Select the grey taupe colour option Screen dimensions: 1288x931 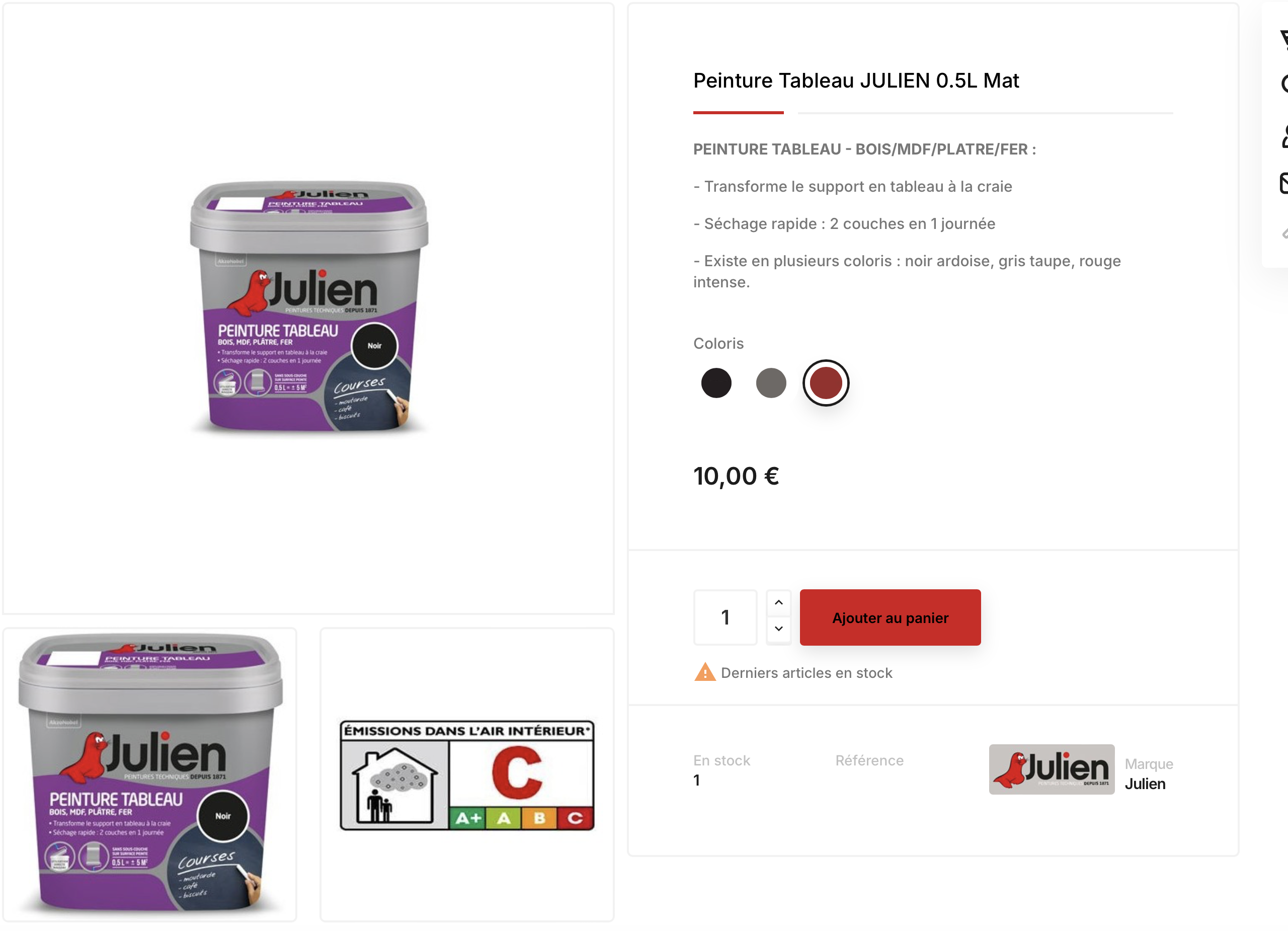[771, 383]
